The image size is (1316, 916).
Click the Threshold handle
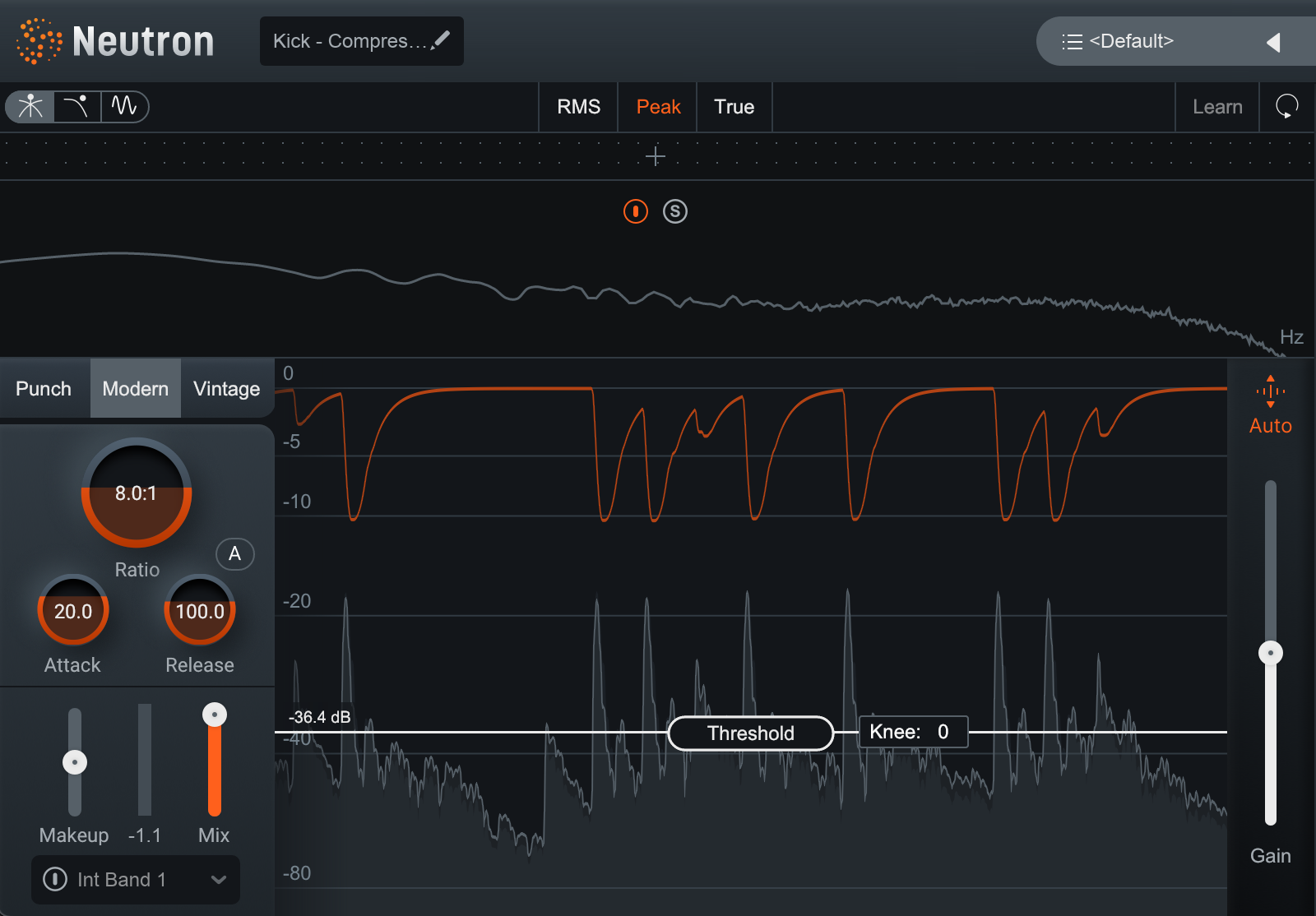[751, 733]
